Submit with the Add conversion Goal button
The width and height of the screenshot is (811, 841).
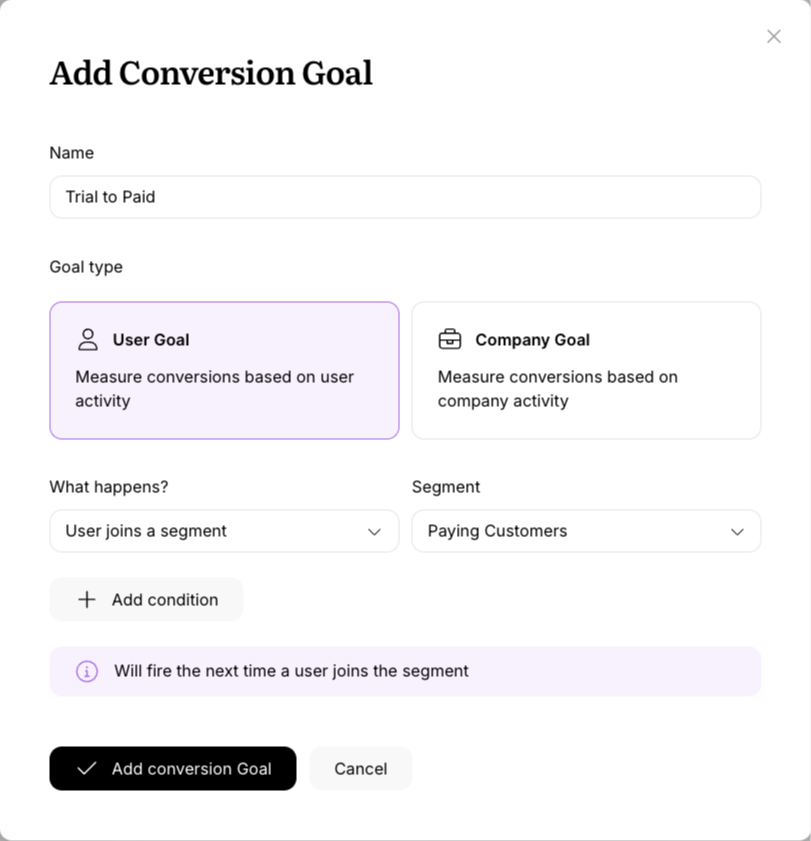coord(172,768)
